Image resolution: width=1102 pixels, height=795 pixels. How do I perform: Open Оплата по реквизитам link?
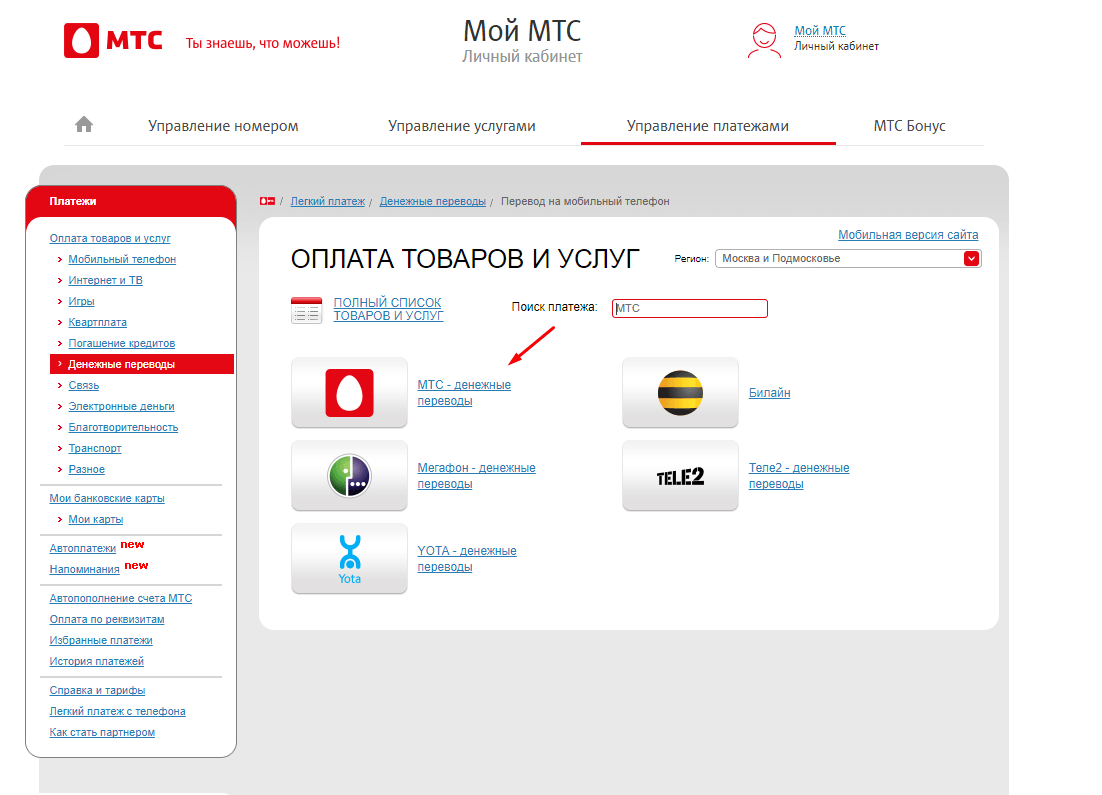(107, 619)
